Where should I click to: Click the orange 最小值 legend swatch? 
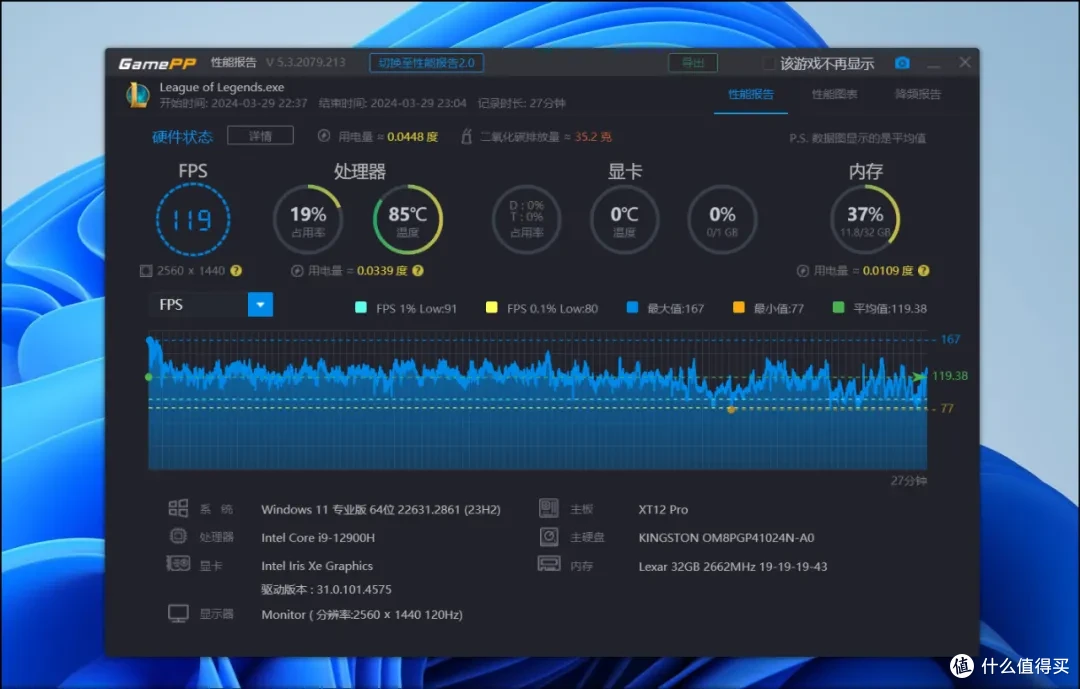coord(738,307)
